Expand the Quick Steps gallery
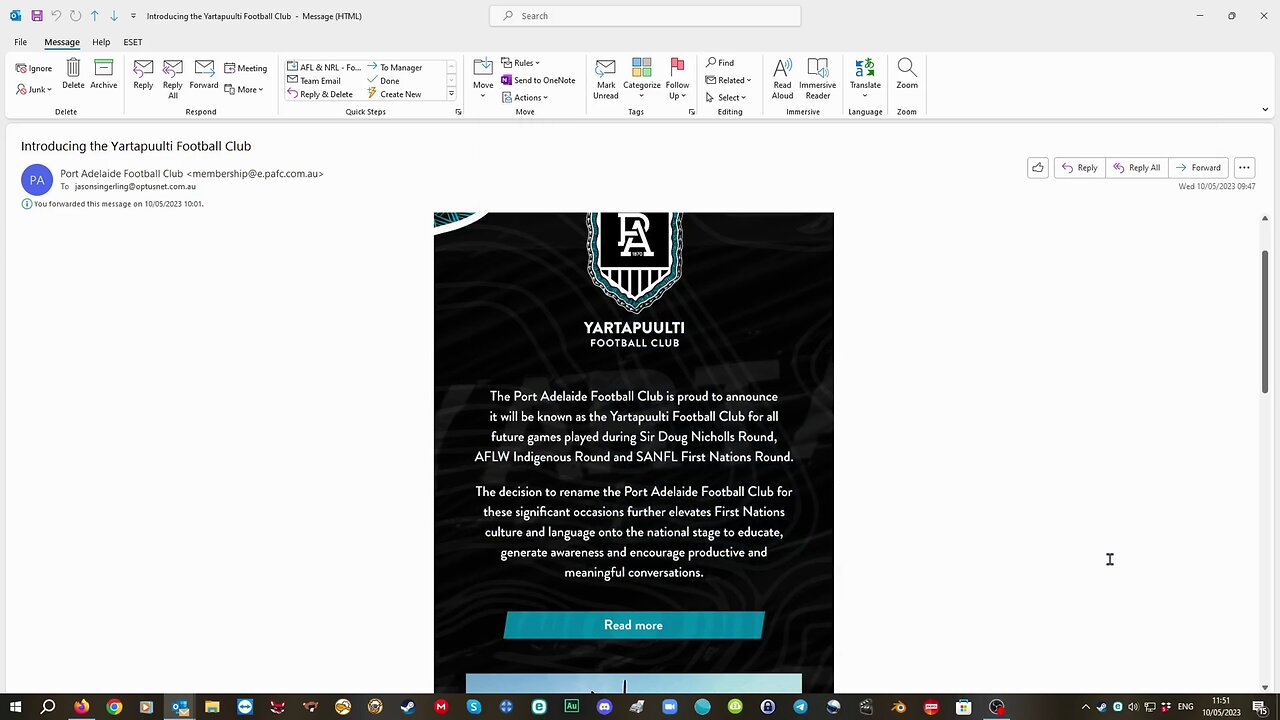This screenshot has width=1280, height=720. [x=451, y=94]
